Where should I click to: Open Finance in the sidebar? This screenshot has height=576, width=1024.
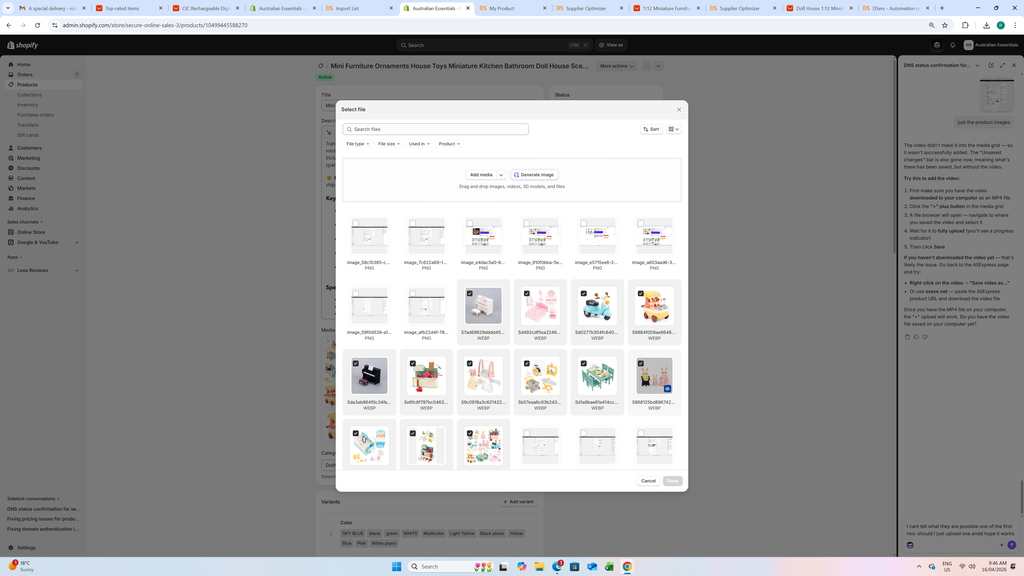coord(26,199)
